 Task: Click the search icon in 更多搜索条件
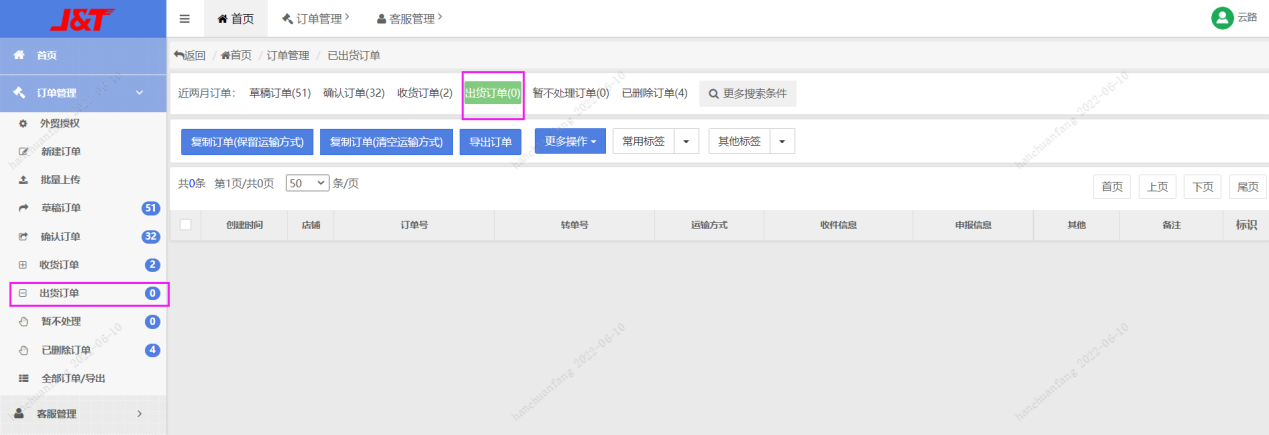pyautogui.click(x=713, y=94)
